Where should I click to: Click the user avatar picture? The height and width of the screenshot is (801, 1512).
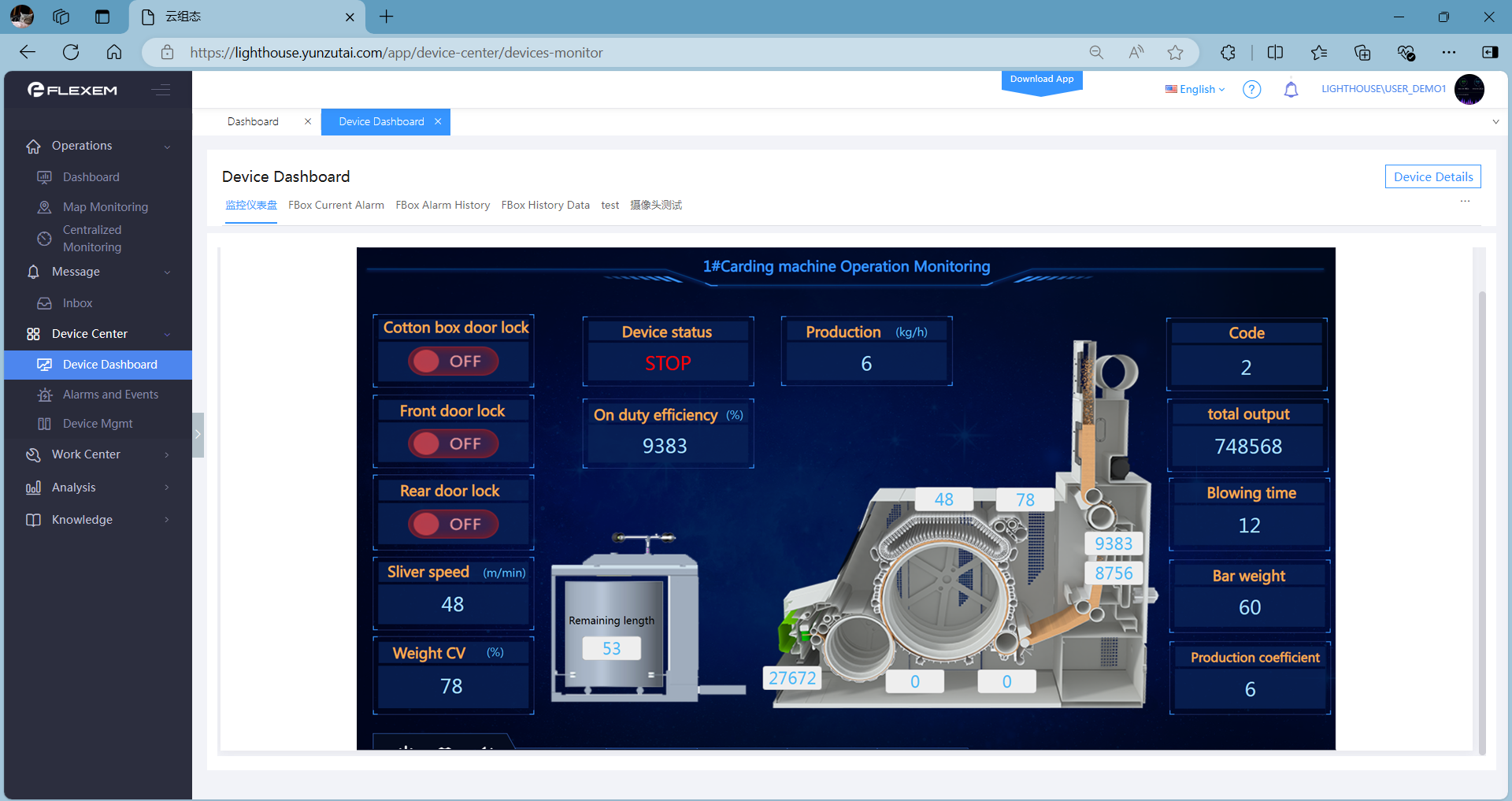(1469, 89)
